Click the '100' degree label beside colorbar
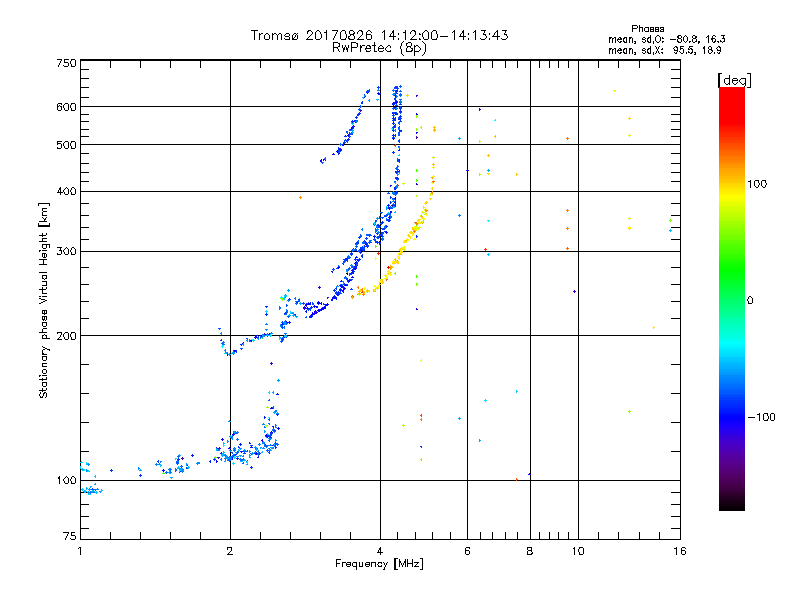Screen dimensions: 800x600 [757, 184]
